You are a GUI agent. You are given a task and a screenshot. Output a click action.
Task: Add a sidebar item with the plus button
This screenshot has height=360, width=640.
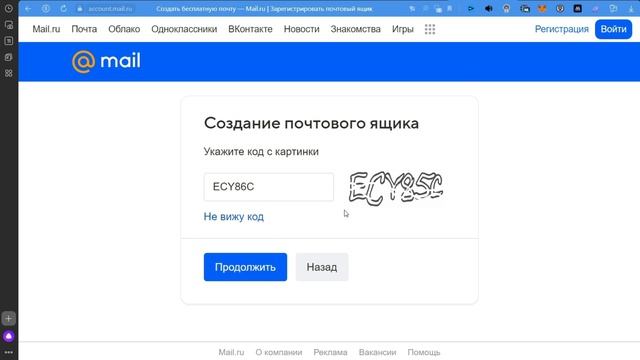[9, 318]
